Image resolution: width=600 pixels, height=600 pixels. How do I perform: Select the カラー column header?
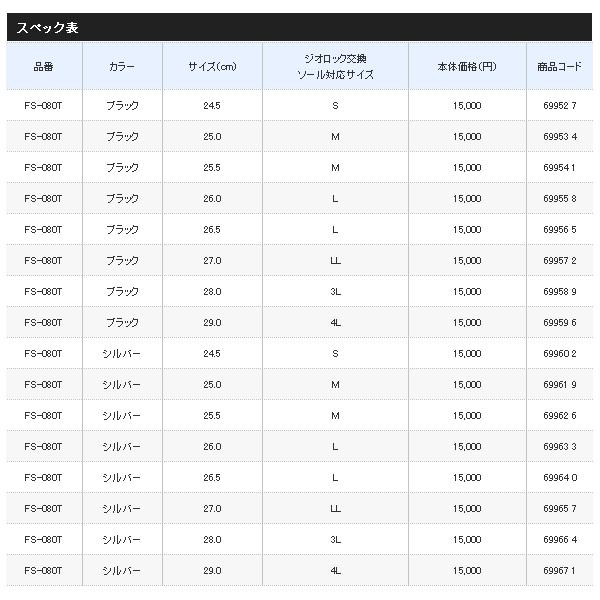coord(122,66)
